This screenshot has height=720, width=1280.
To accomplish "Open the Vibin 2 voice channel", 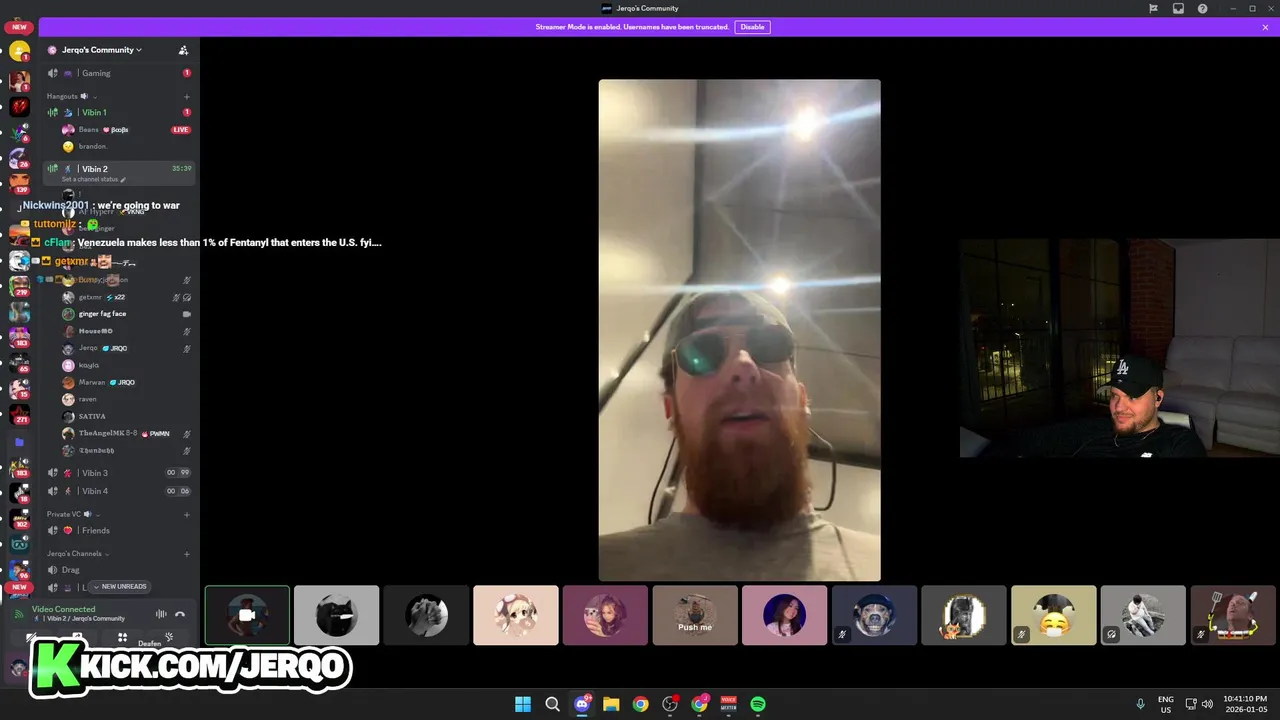I will pos(119,173).
